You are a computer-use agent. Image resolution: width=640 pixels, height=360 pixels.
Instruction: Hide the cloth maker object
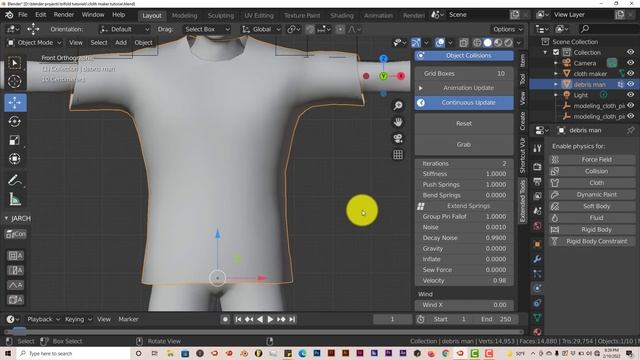coord(630,73)
